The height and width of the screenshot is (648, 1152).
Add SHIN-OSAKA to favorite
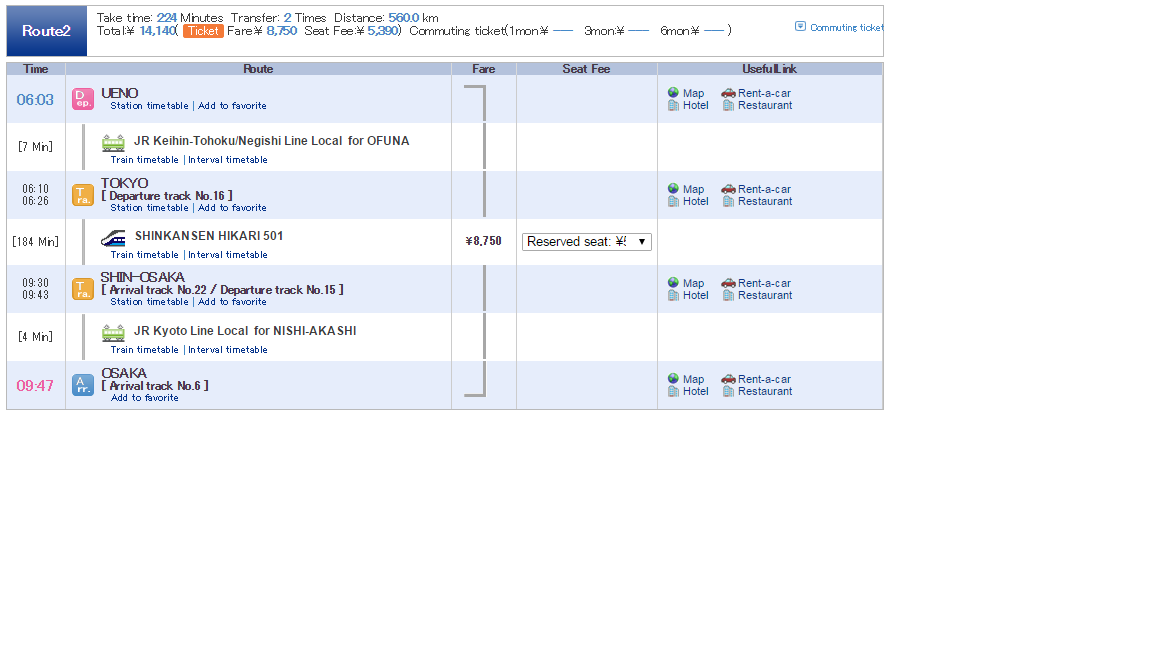[x=232, y=302]
